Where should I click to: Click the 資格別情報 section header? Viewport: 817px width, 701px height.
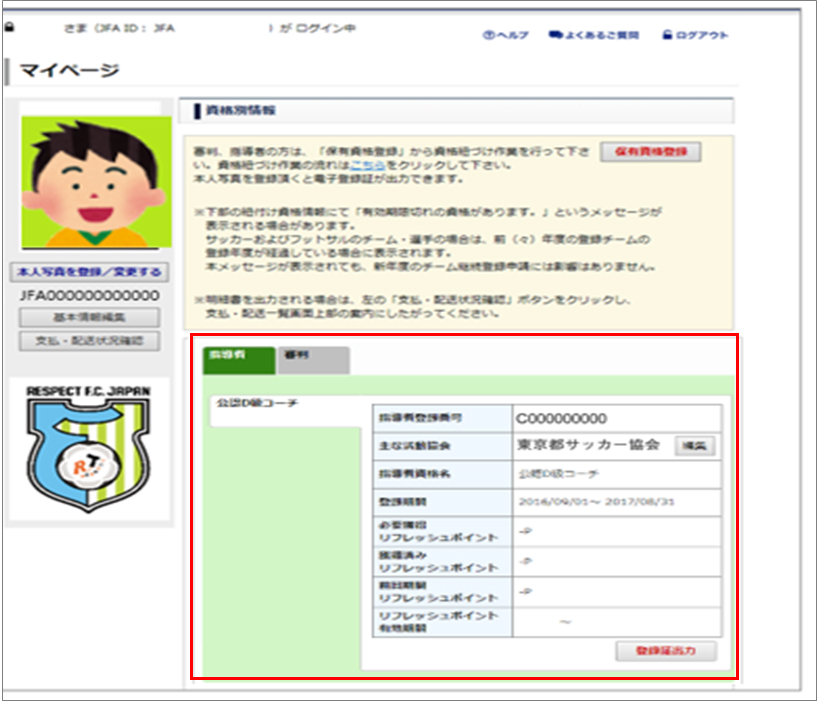[x=240, y=109]
